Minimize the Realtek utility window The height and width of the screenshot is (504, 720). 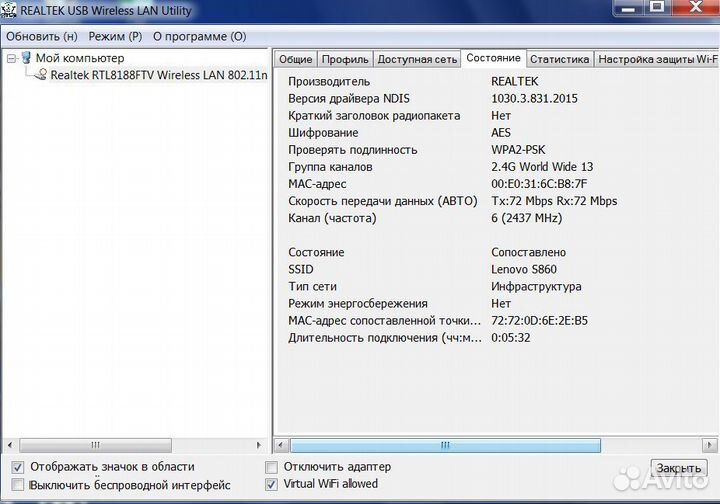click(x=628, y=9)
